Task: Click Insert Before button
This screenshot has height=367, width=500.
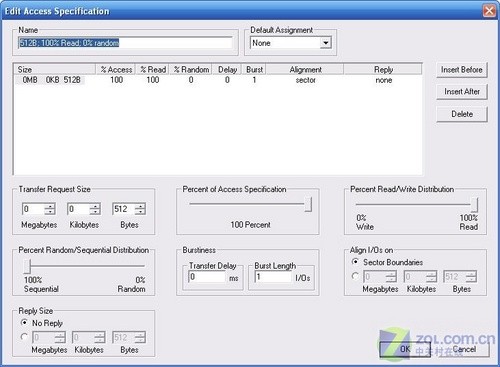Action: (462, 70)
